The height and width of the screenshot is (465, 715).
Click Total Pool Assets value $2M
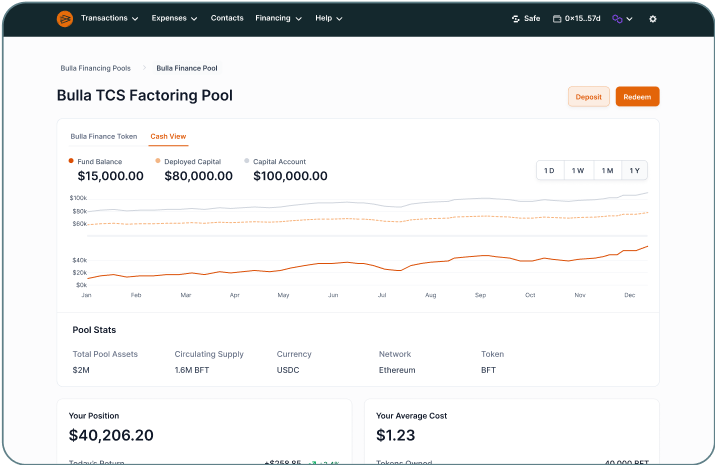pyautogui.click(x=81, y=370)
